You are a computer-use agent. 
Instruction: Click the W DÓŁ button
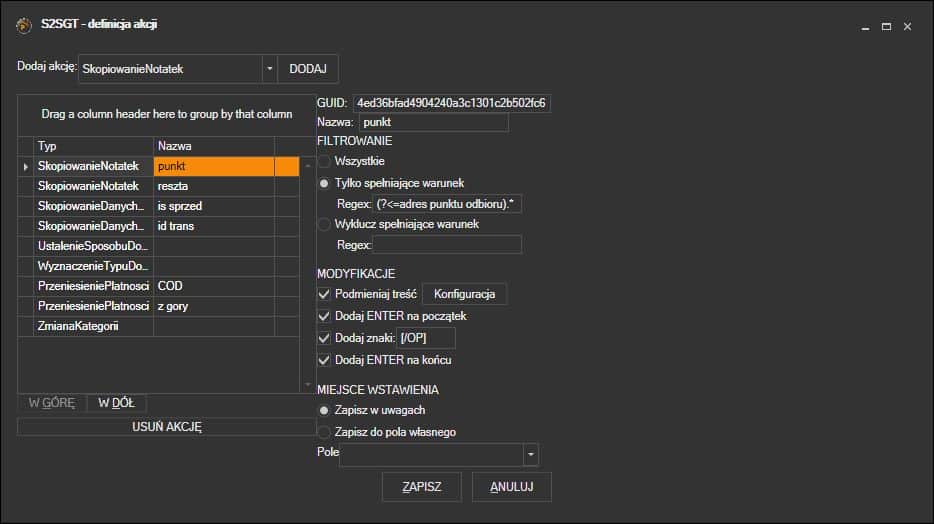(x=116, y=403)
